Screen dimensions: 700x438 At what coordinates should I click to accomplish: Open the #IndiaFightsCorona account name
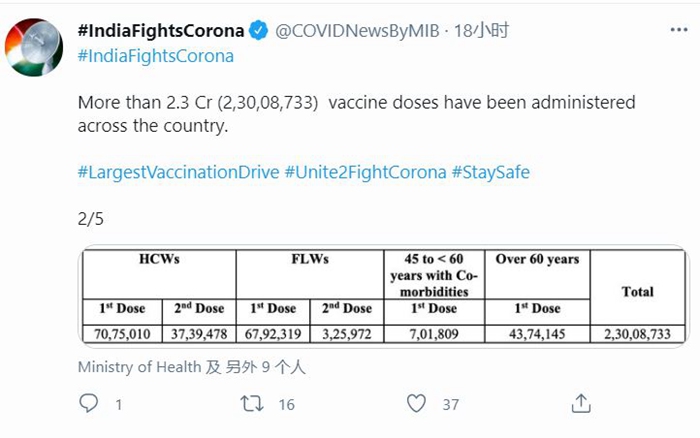point(161,31)
